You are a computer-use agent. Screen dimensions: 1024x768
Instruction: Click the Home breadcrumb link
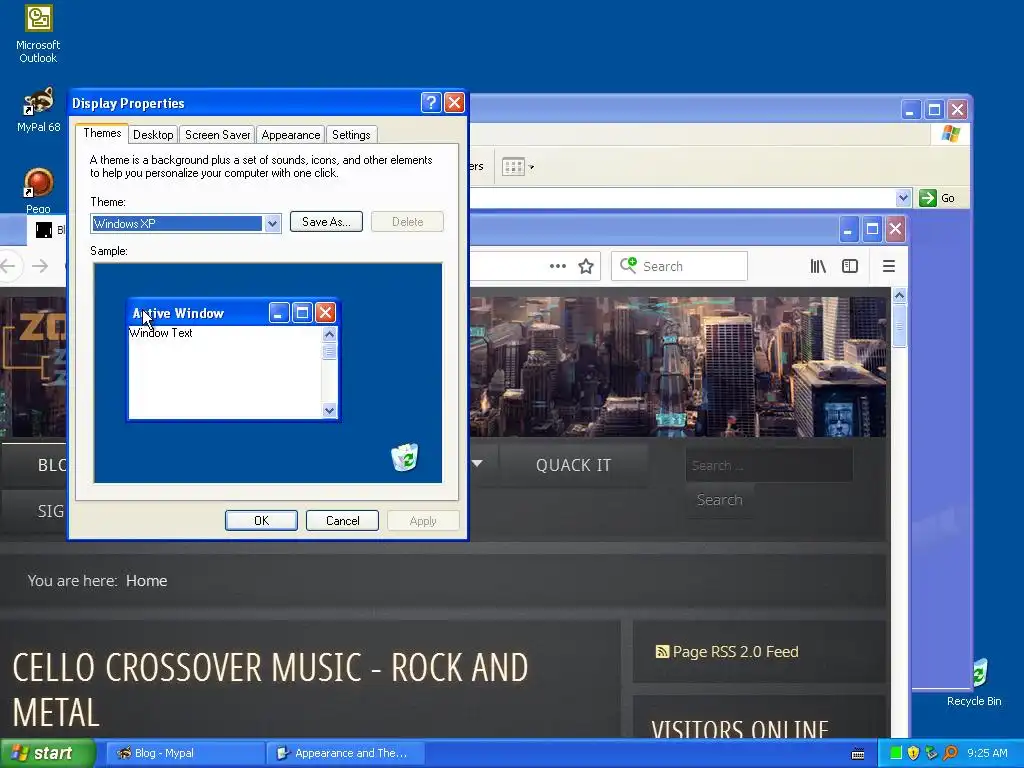click(x=146, y=581)
